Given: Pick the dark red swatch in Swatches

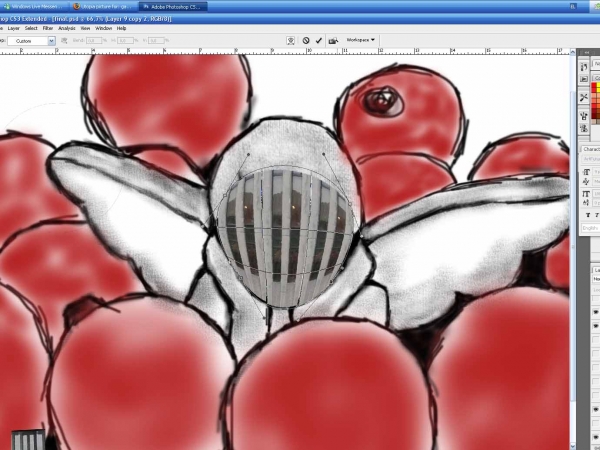Looking at the screenshot, I should [x=594, y=115].
